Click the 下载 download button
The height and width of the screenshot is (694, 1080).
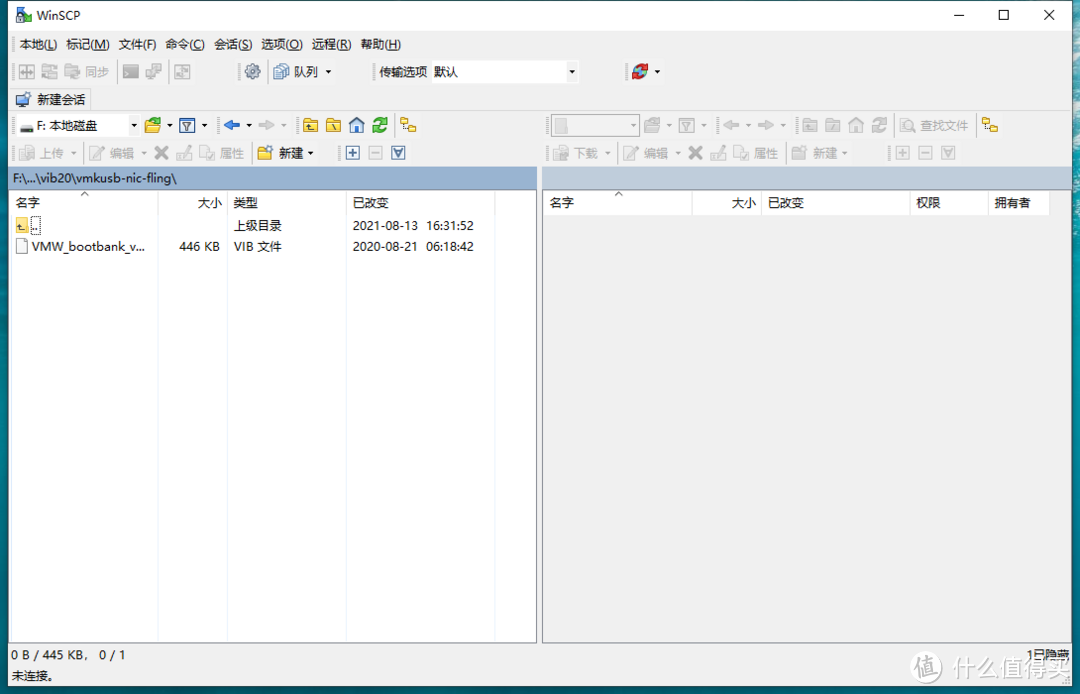click(576, 153)
